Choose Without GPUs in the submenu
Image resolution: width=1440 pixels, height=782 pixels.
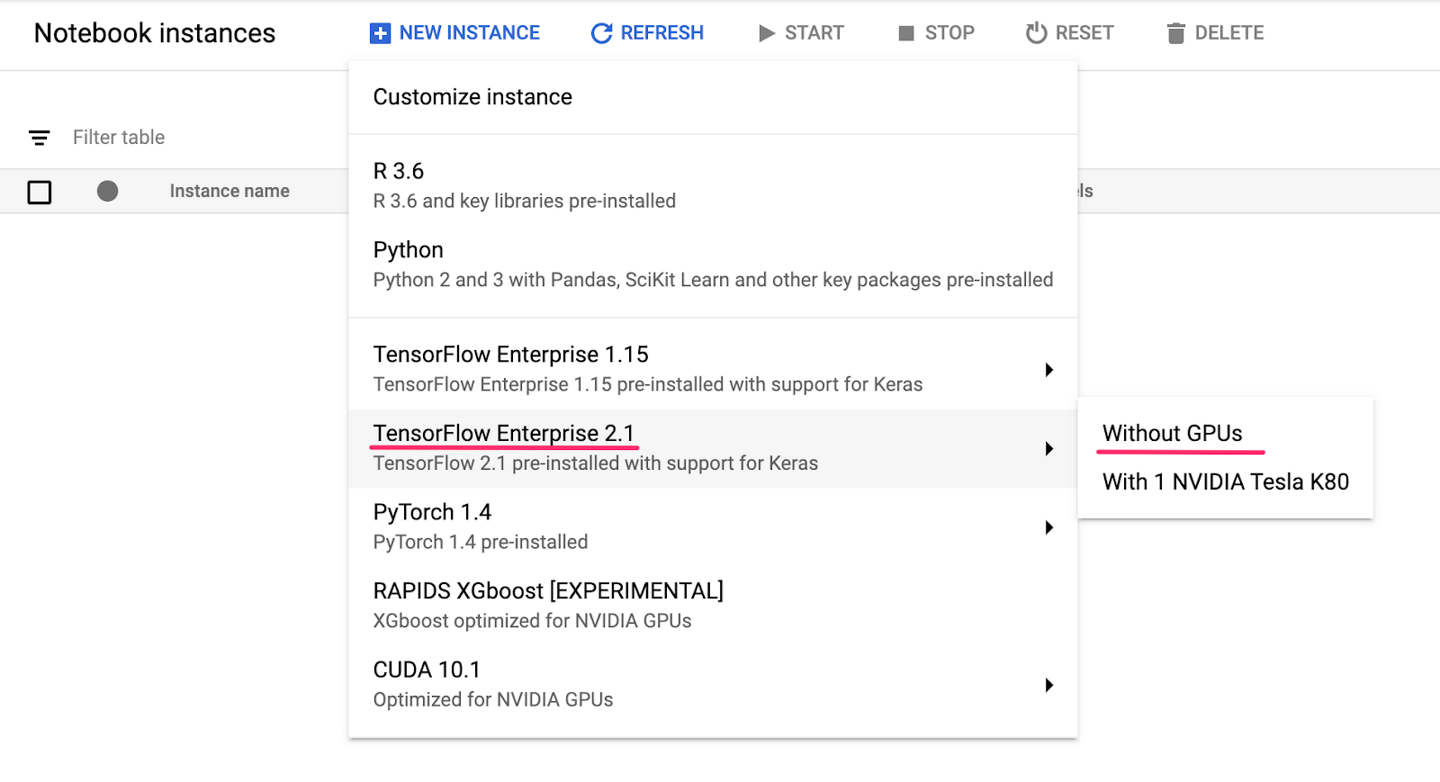1171,433
